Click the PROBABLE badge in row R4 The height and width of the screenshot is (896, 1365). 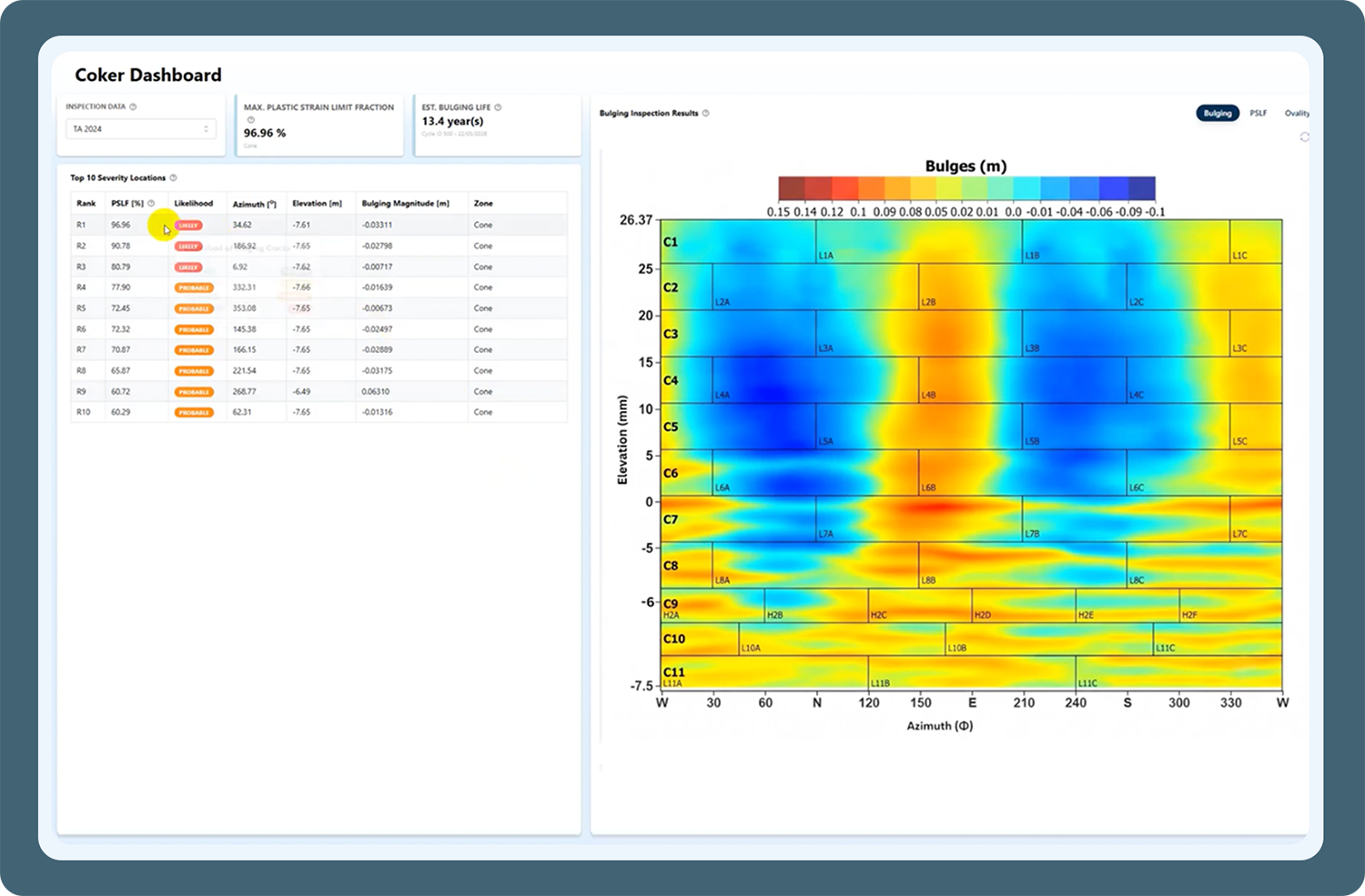pos(194,287)
